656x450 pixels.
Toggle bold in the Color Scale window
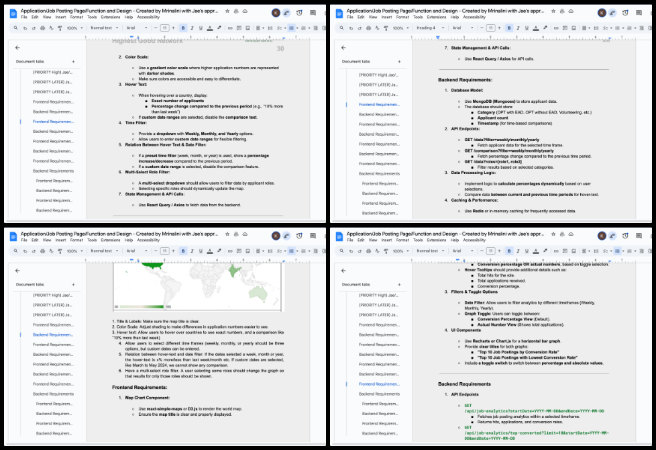click(183, 28)
